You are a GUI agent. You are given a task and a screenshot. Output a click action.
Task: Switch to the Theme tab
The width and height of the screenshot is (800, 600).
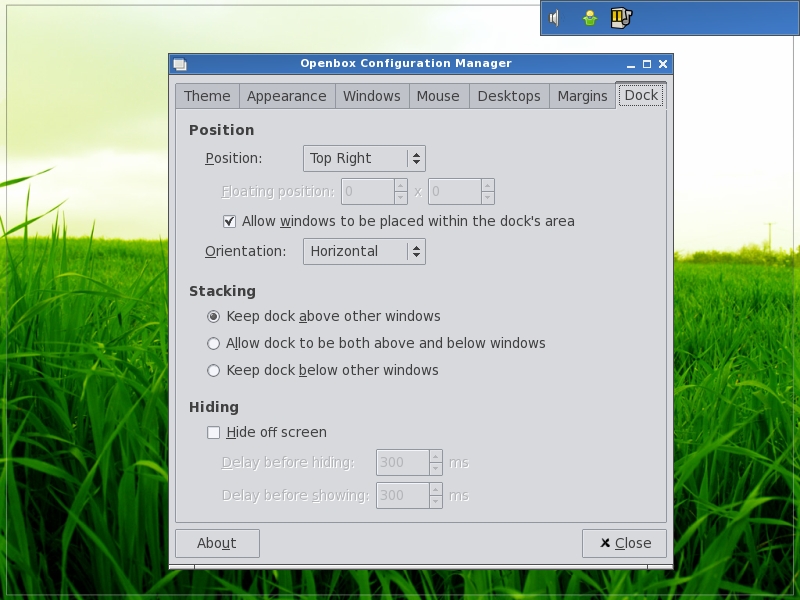(x=207, y=96)
